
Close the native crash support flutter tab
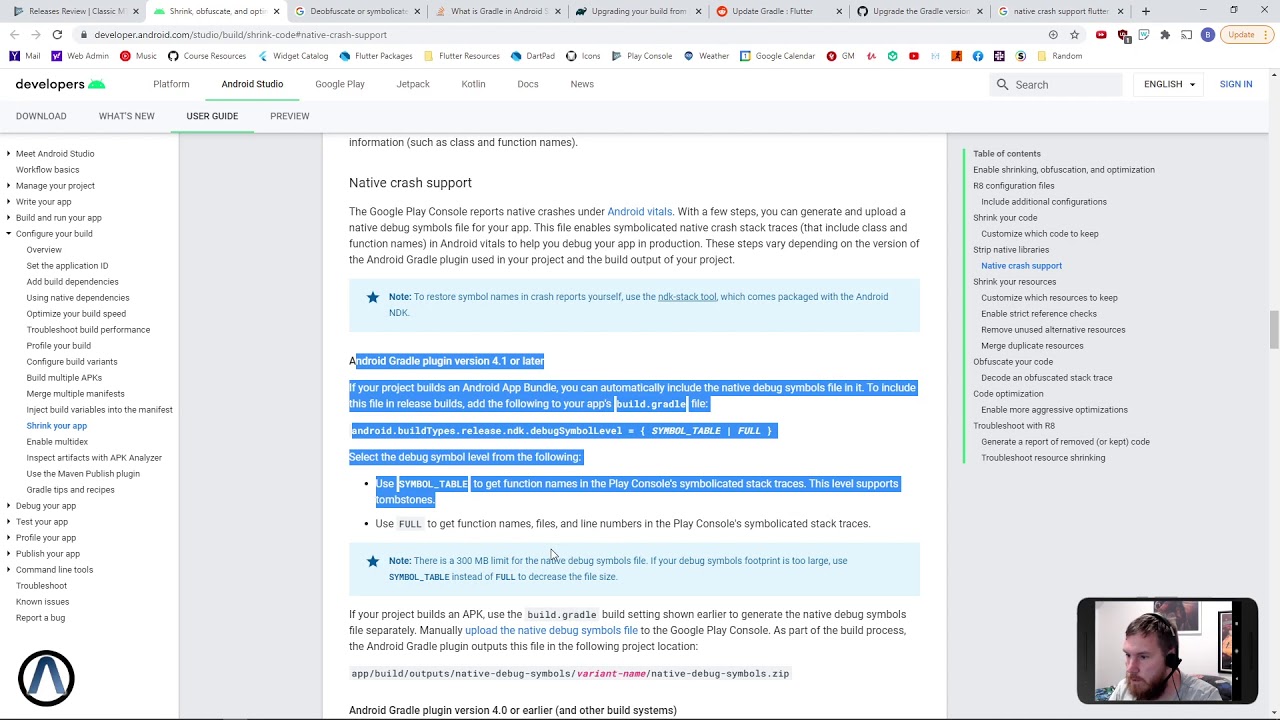tap(1120, 11)
